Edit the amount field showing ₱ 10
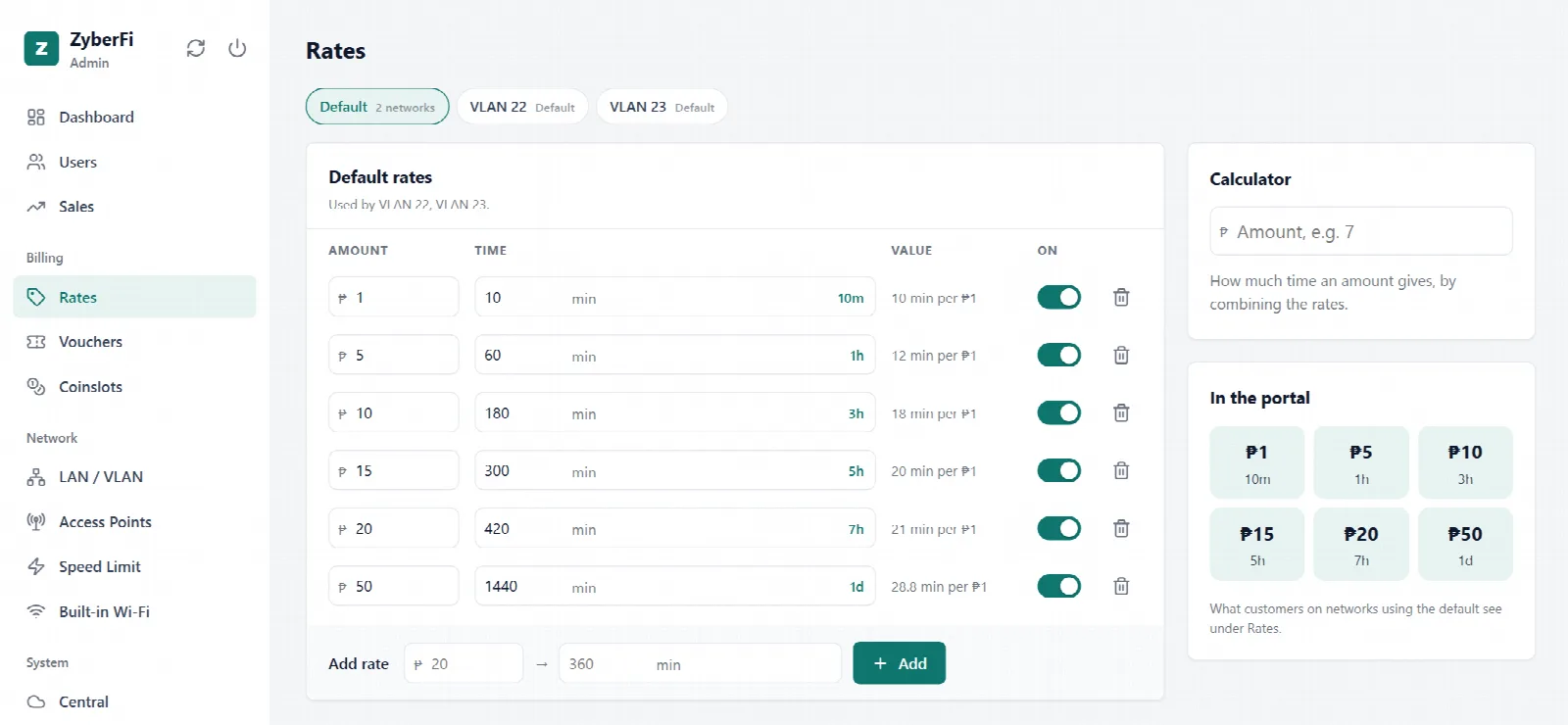This screenshot has height=725, width=1568. pyautogui.click(x=393, y=412)
